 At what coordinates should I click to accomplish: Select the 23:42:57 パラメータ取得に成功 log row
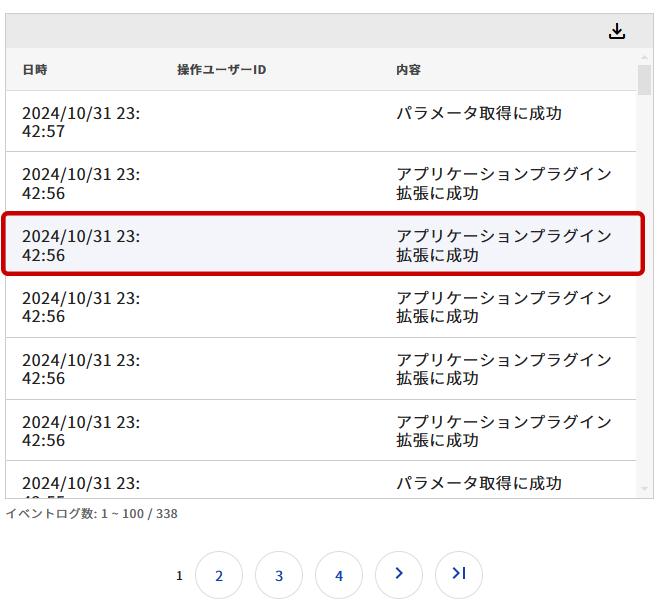tap(320, 122)
